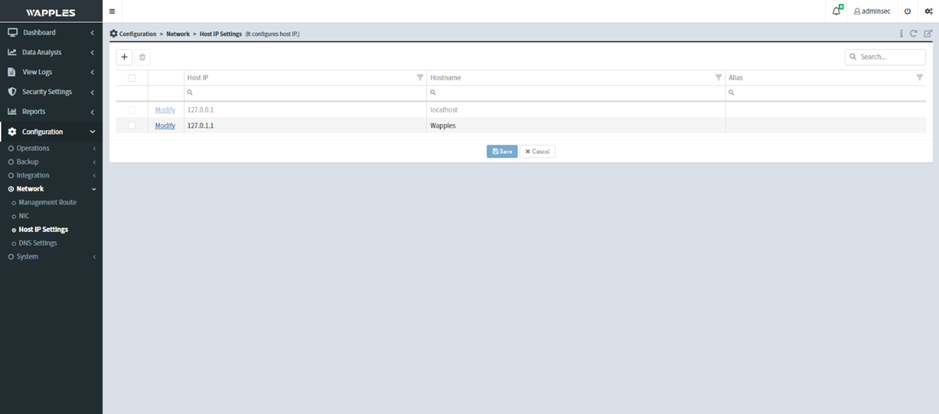Click the power logout icon
The image size is (939, 414).
click(x=907, y=11)
